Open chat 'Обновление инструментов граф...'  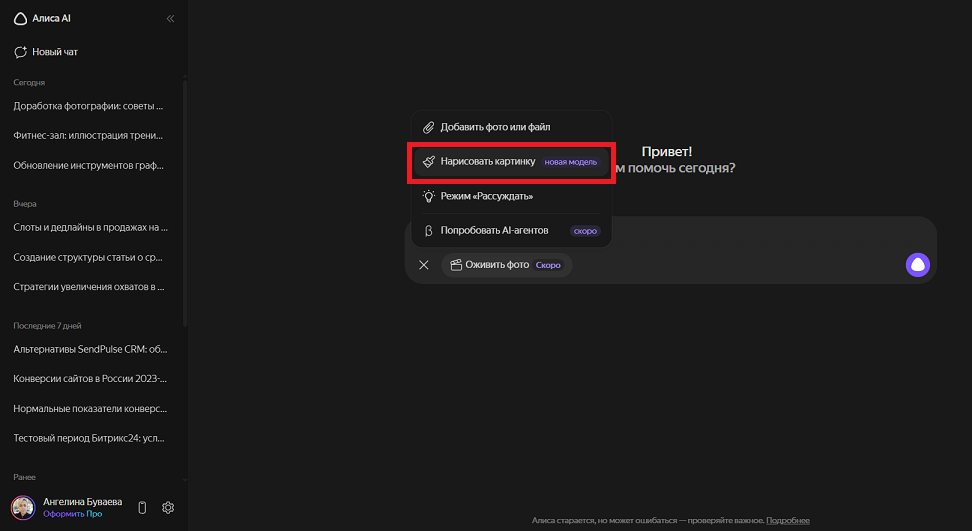(x=89, y=165)
